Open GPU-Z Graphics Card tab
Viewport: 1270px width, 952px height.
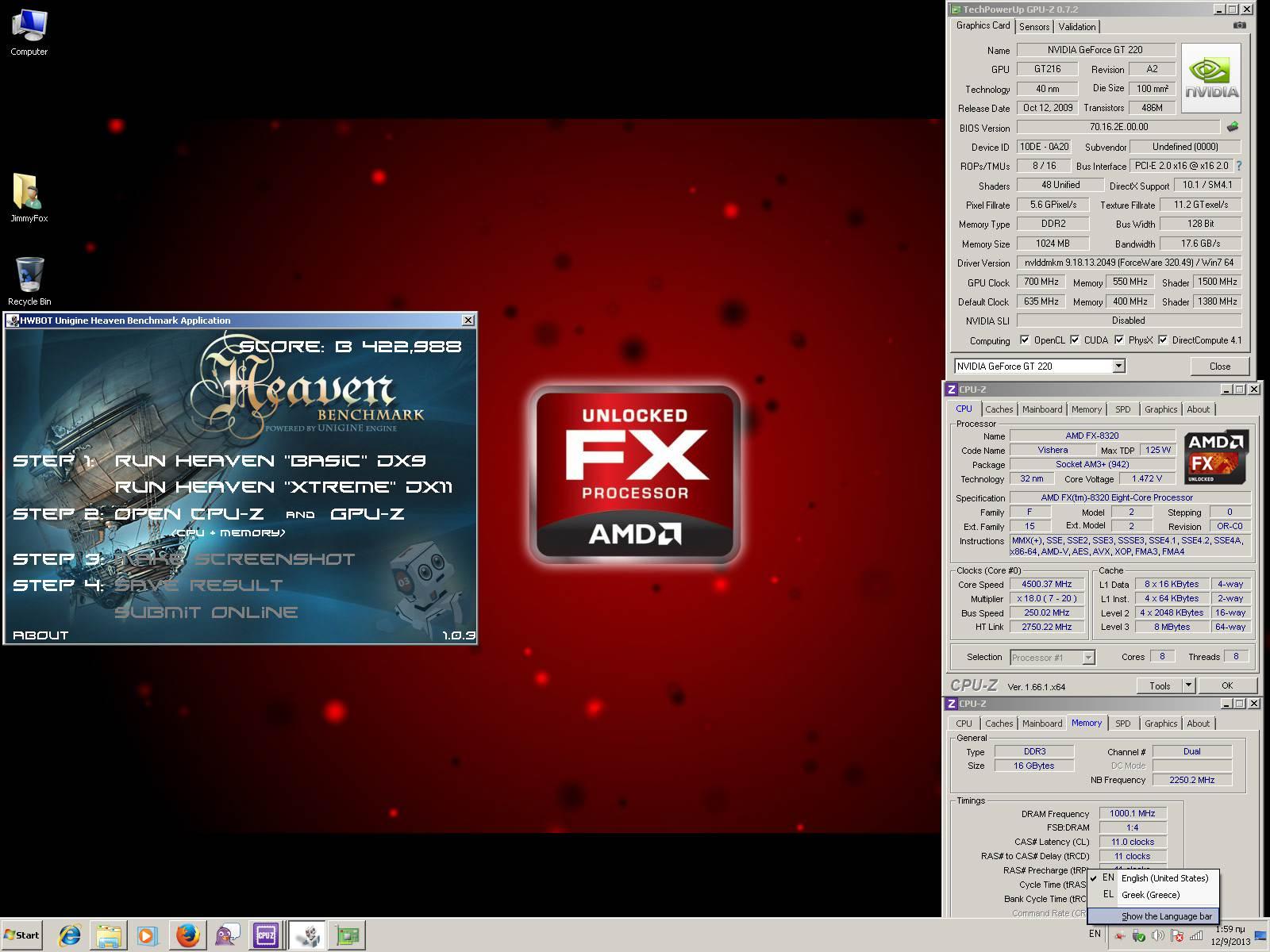tap(983, 25)
